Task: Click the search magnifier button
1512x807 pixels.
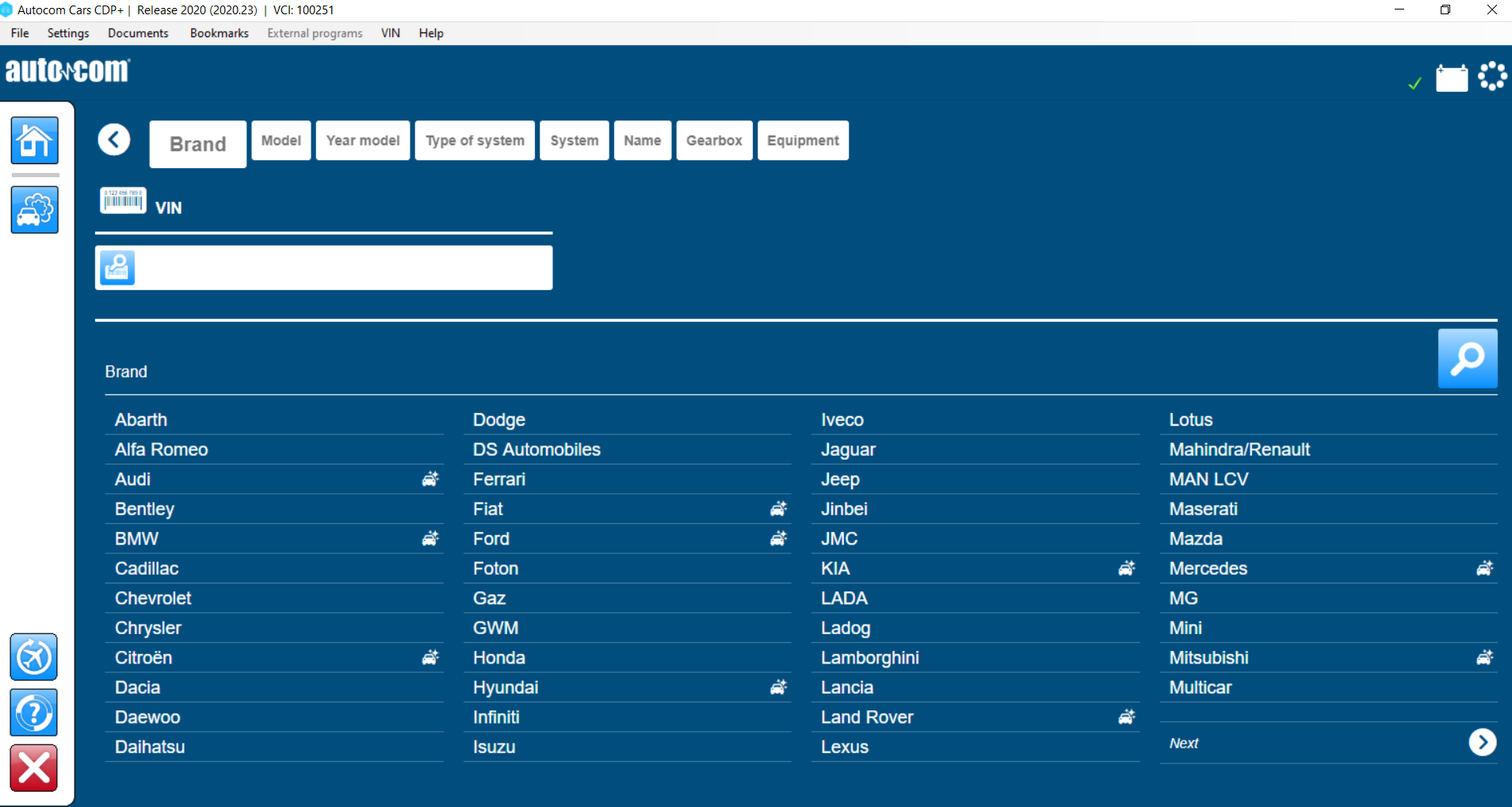Action: (1467, 358)
